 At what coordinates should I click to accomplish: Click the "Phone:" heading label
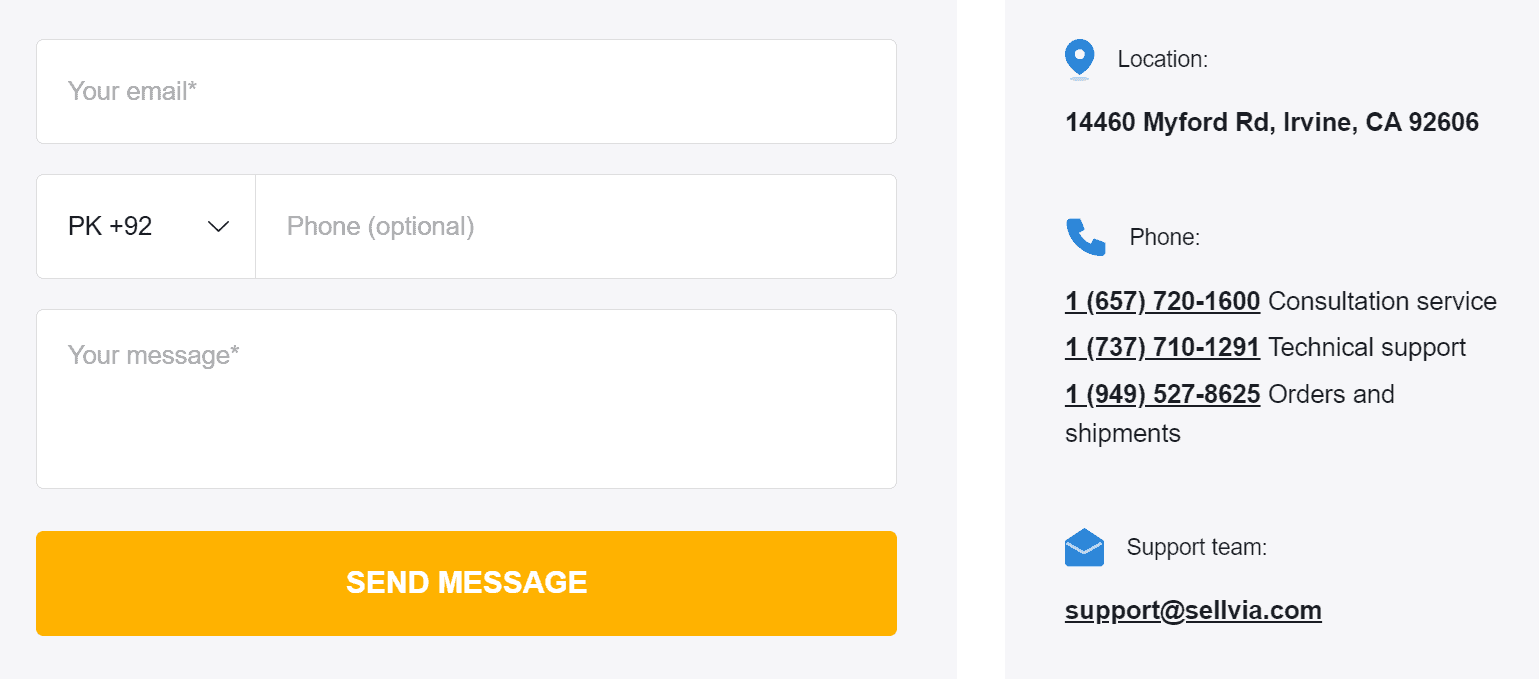click(x=1164, y=237)
